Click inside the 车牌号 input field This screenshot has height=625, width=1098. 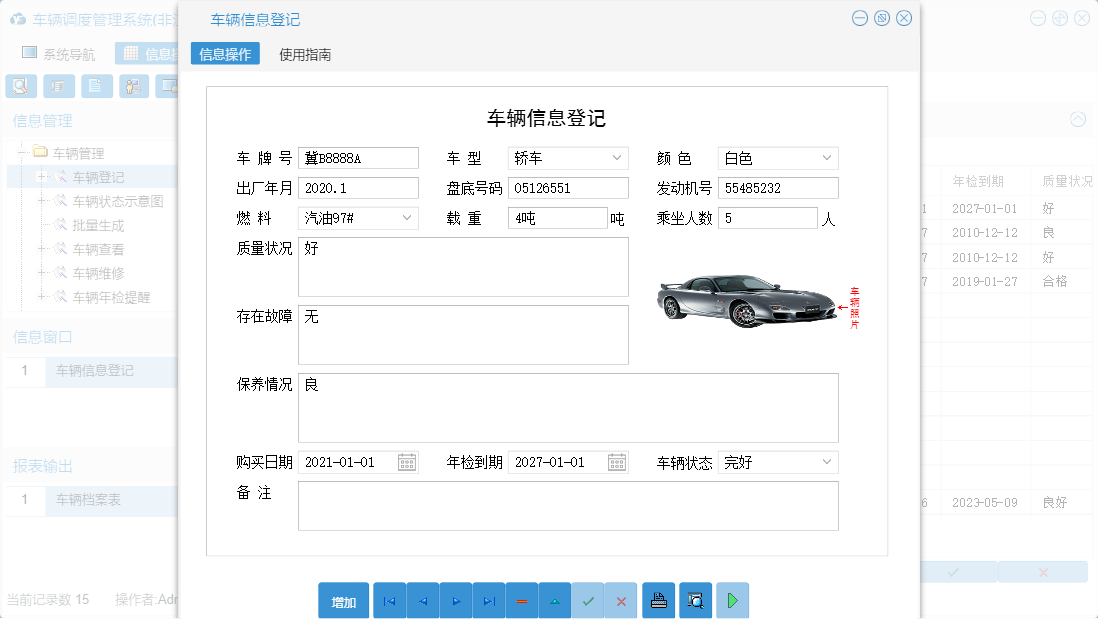point(358,157)
